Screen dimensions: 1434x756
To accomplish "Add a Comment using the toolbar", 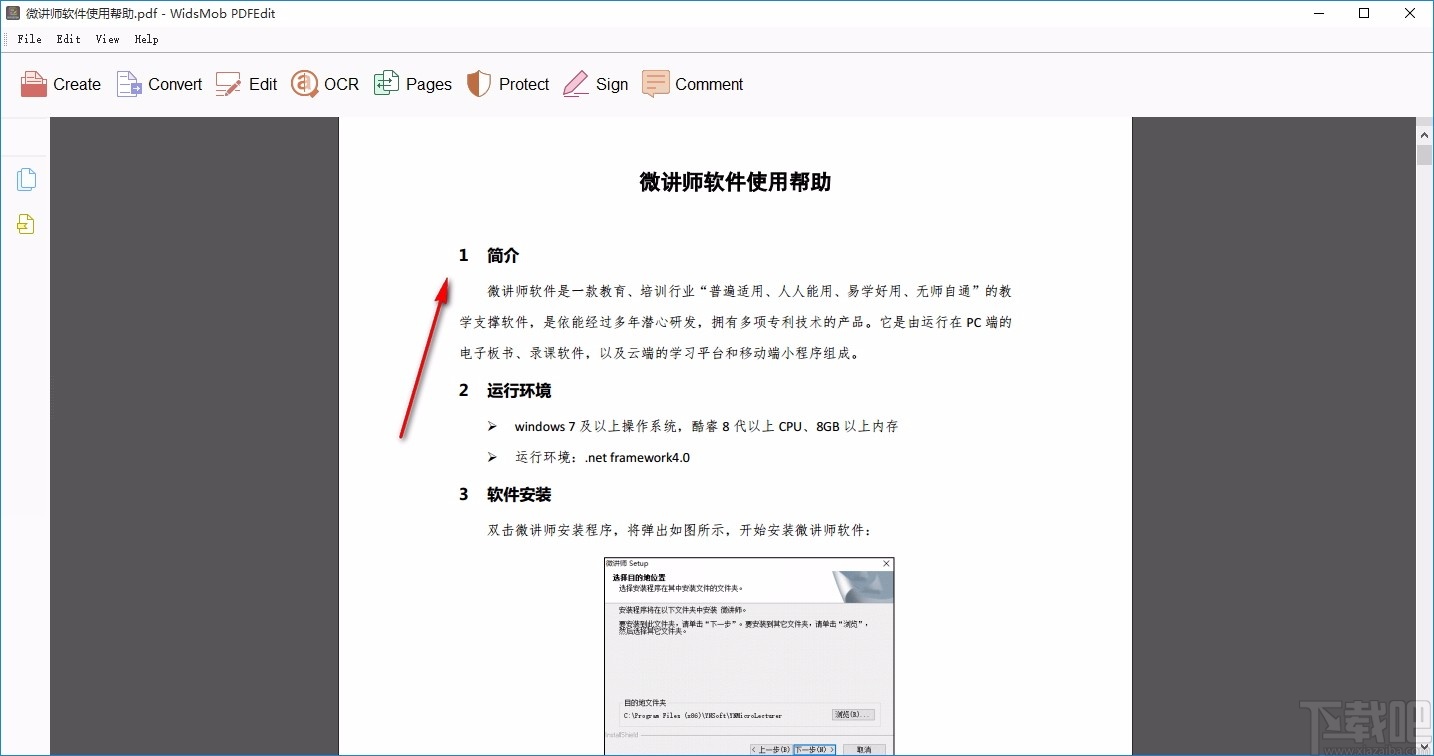I will [692, 84].
